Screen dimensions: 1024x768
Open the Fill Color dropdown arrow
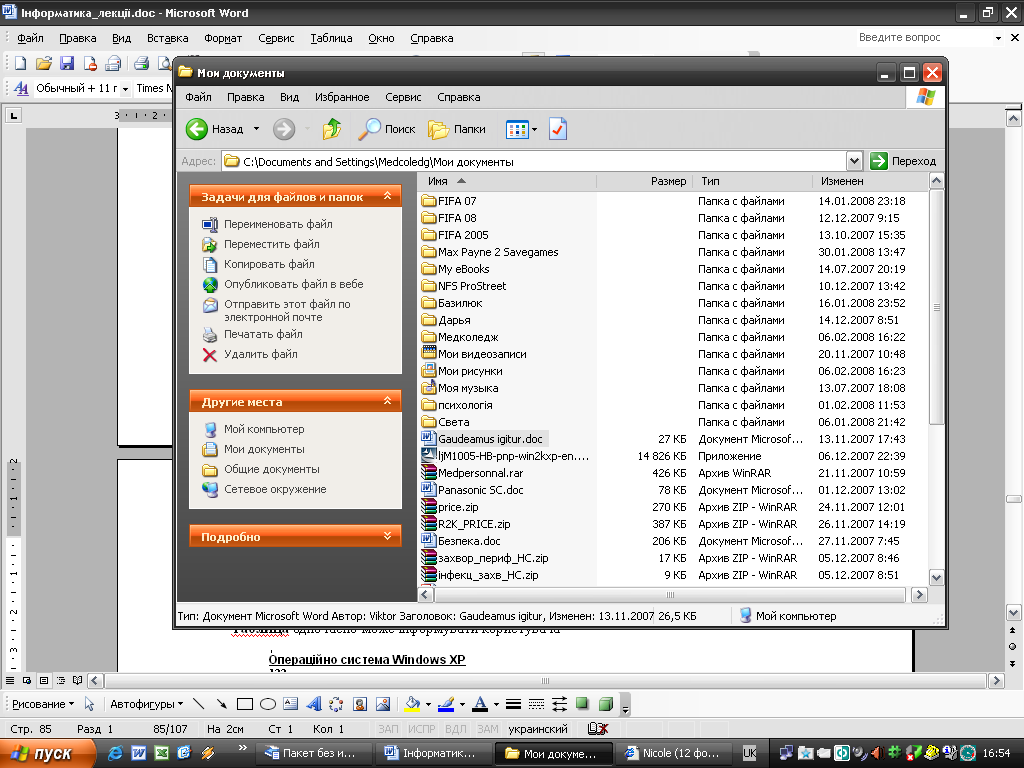coord(428,704)
